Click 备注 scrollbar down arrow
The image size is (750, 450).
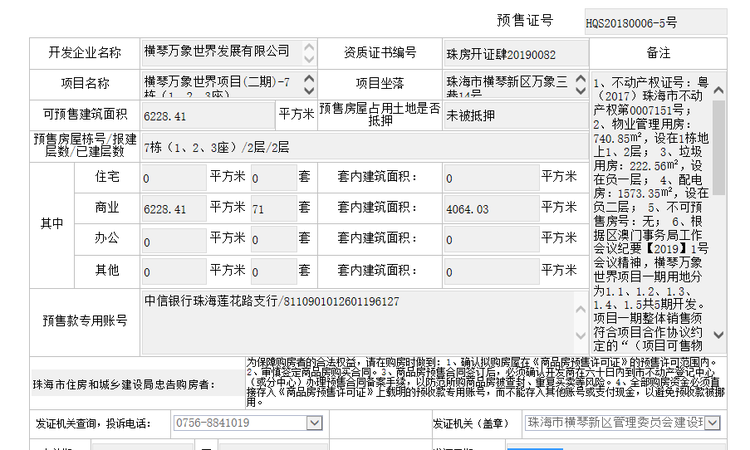[718, 335]
